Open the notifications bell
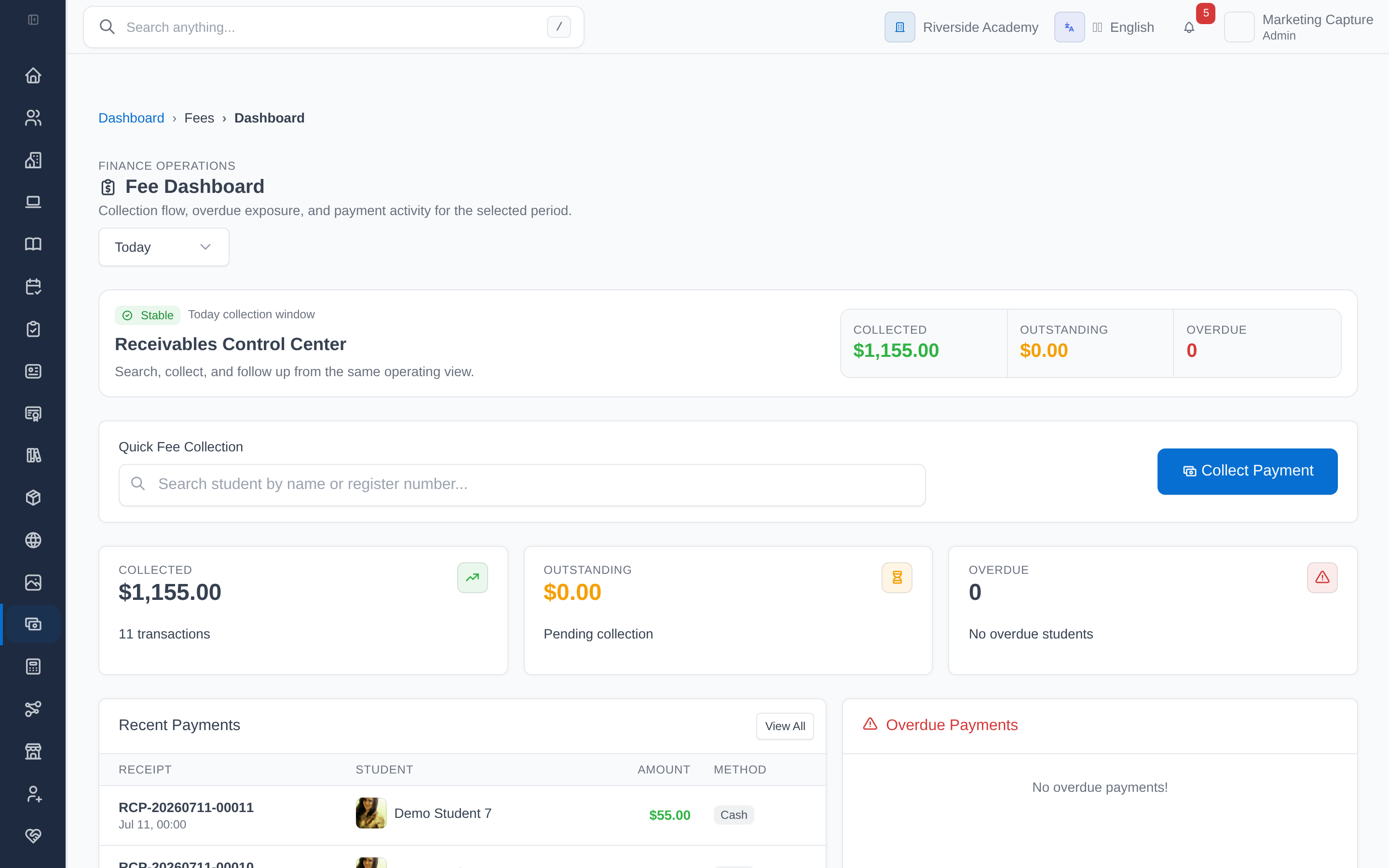 click(1189, 27)
